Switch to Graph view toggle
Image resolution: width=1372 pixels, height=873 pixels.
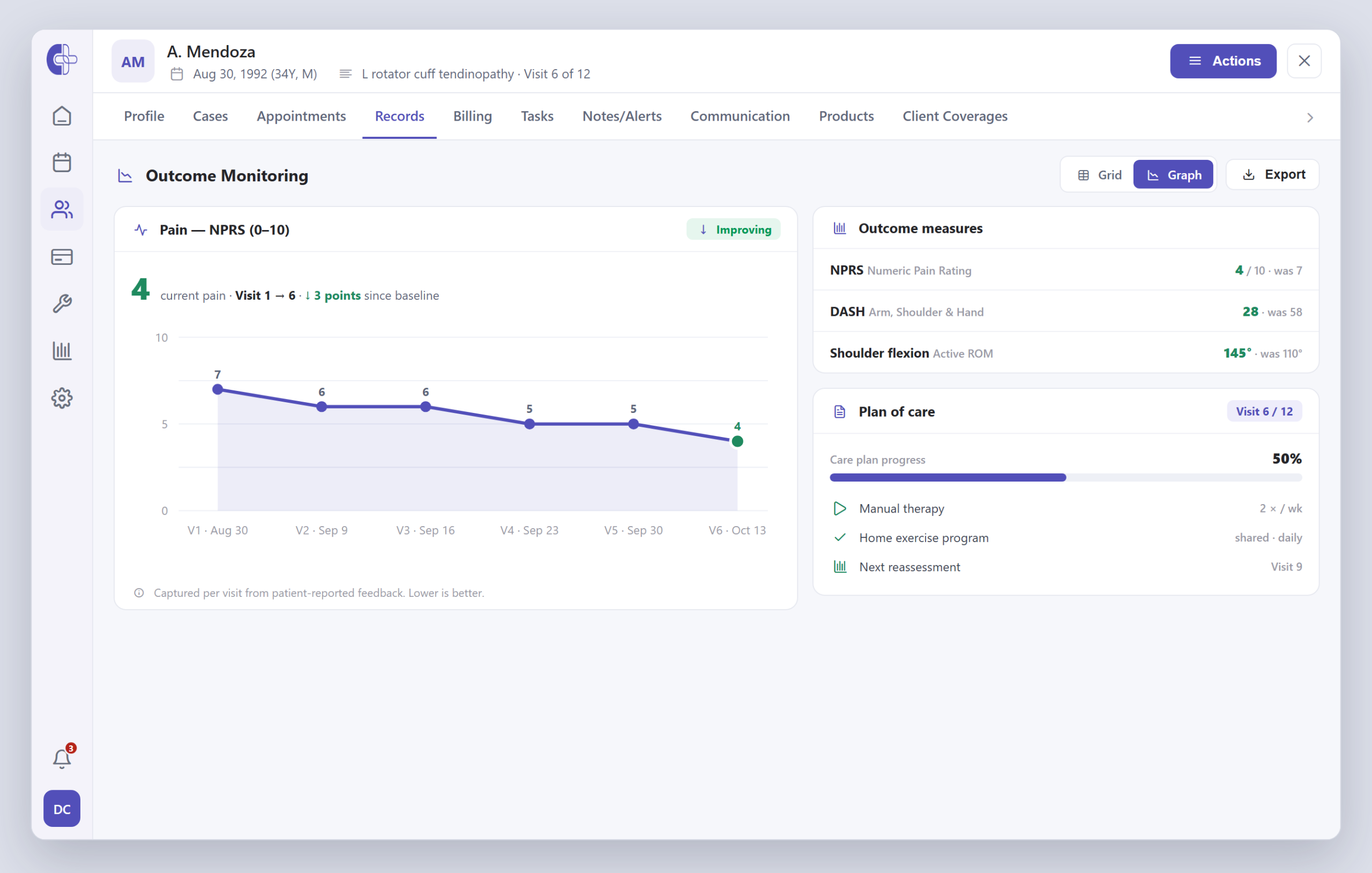tap(1174, 175)
